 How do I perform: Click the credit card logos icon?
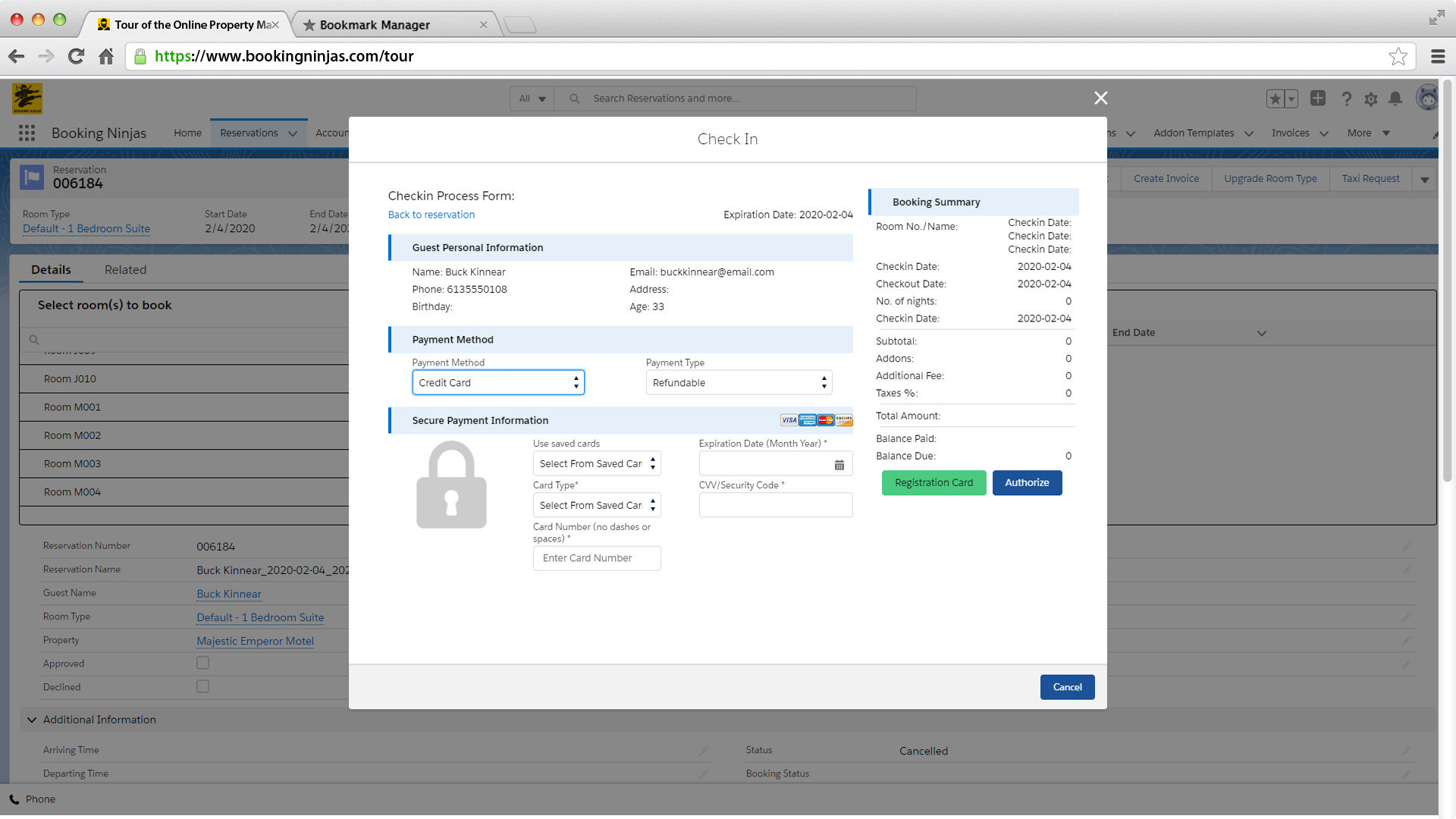click(817, 420)
